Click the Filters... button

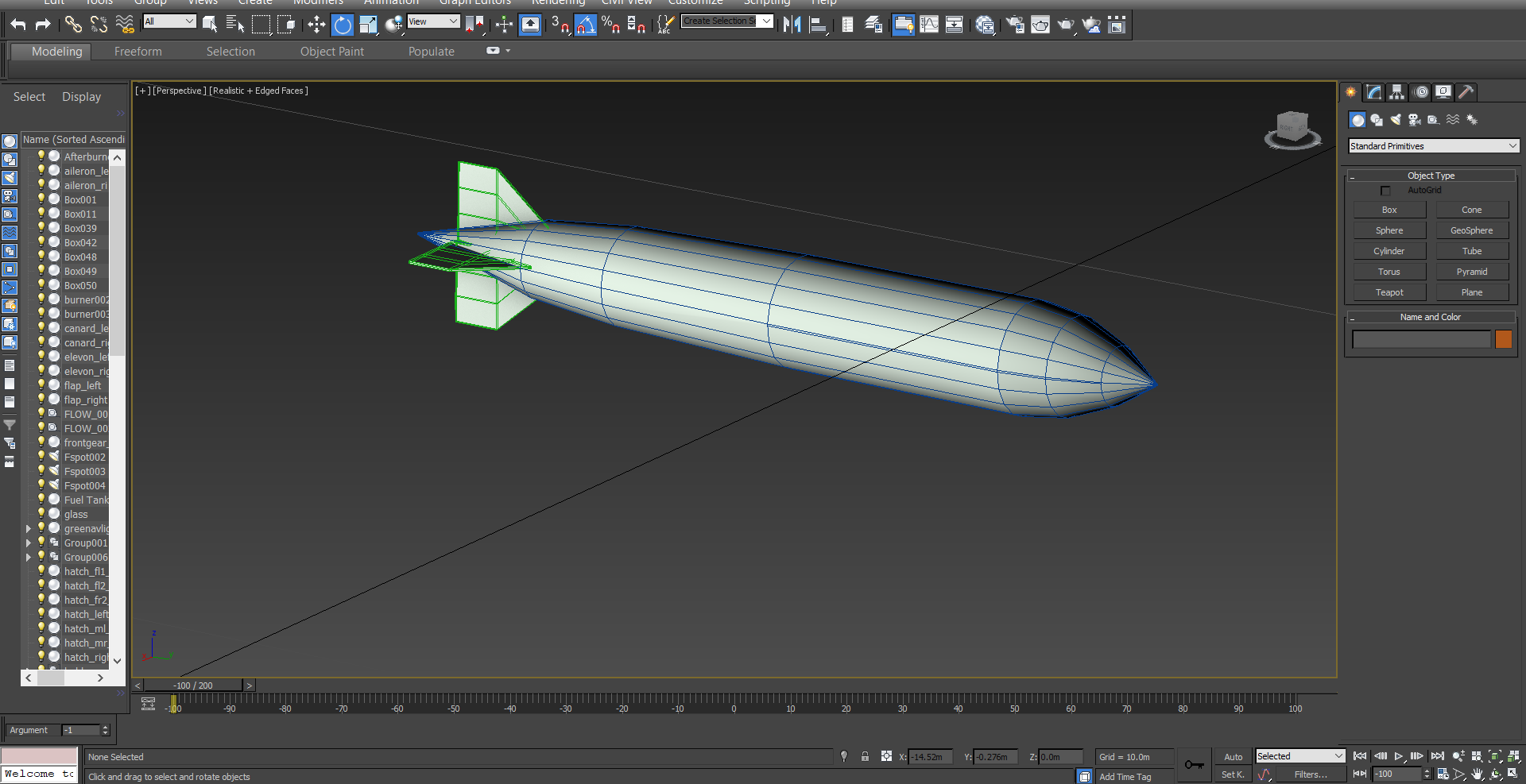click(1311, 774)
